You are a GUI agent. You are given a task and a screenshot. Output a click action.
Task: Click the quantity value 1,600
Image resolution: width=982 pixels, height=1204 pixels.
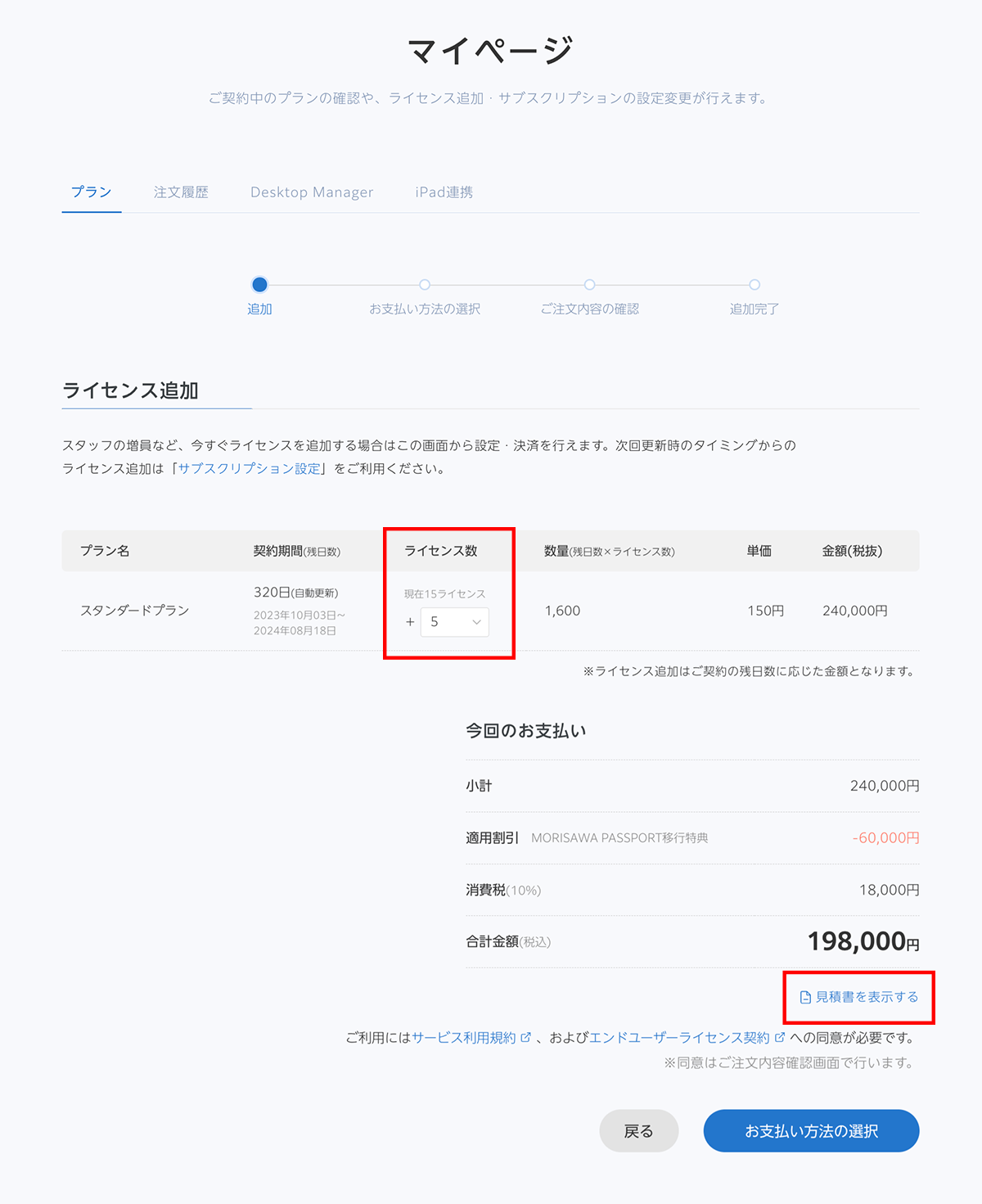tap(562, 611)
